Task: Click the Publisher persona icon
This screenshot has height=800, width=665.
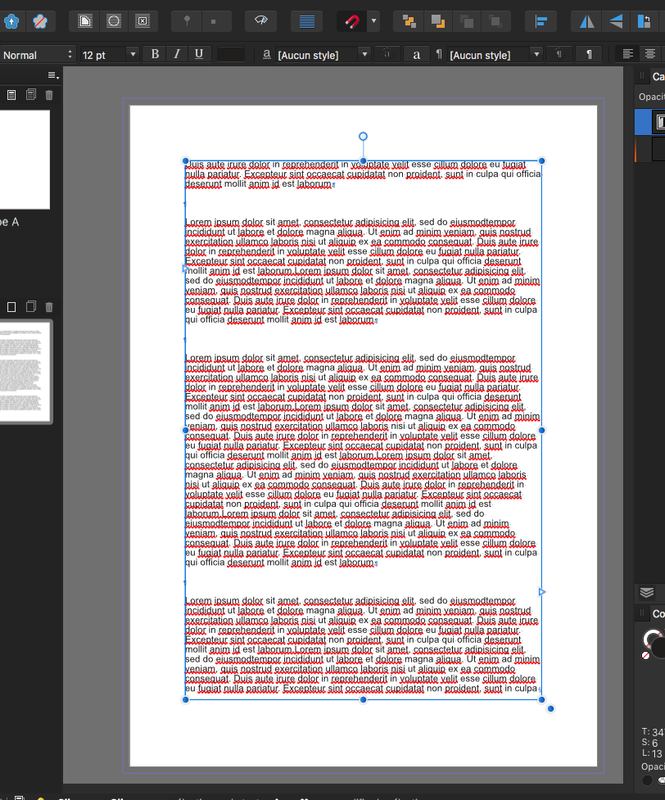Action: tap(11, 21)
